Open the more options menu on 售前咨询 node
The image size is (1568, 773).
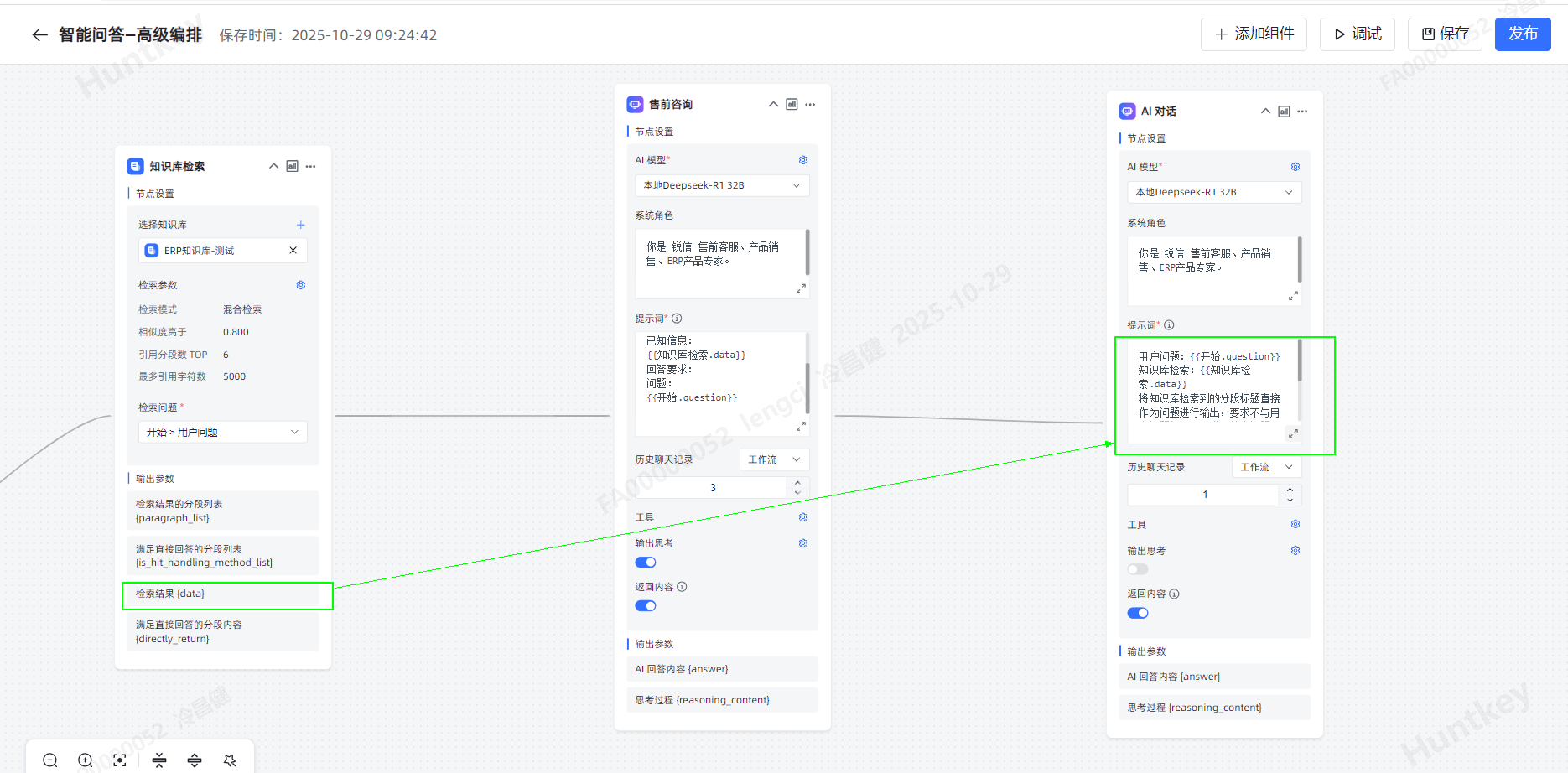point(810,105)
